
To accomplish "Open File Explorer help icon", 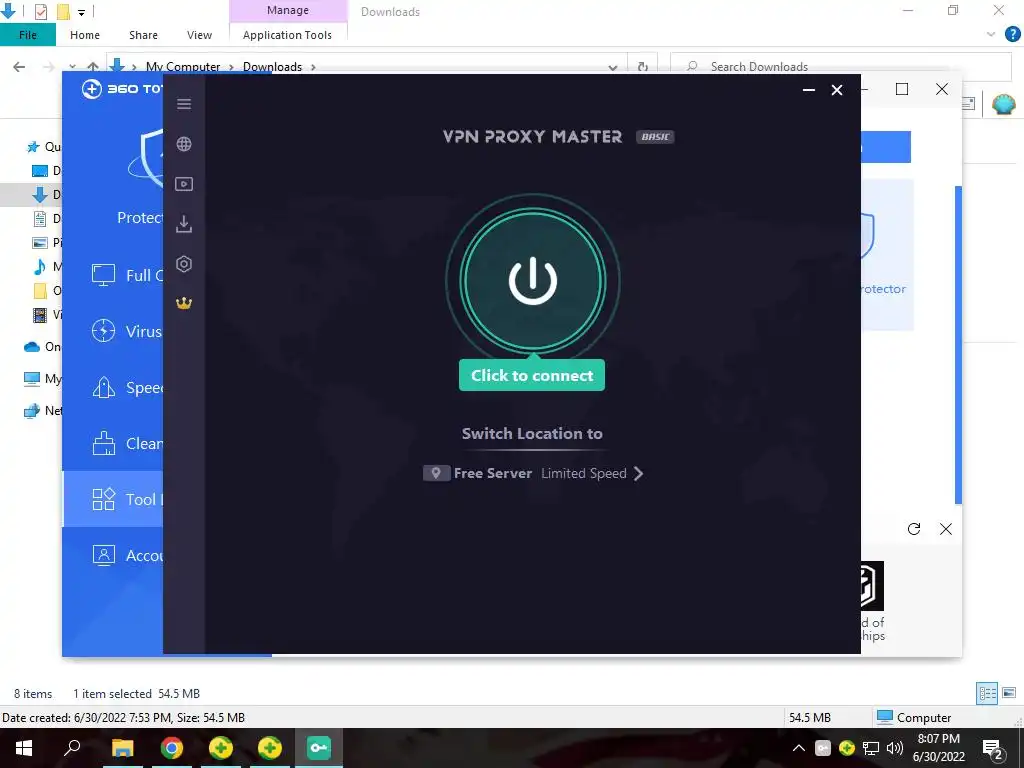I will coord(1012,35).
